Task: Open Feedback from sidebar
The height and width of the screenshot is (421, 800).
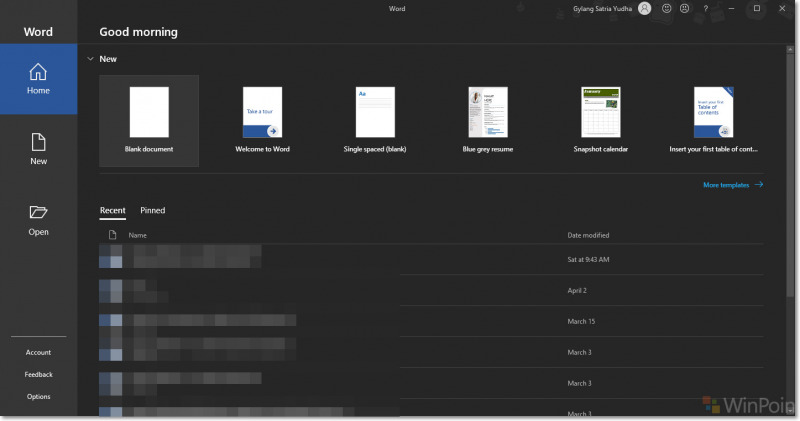Action: point(38,375)
